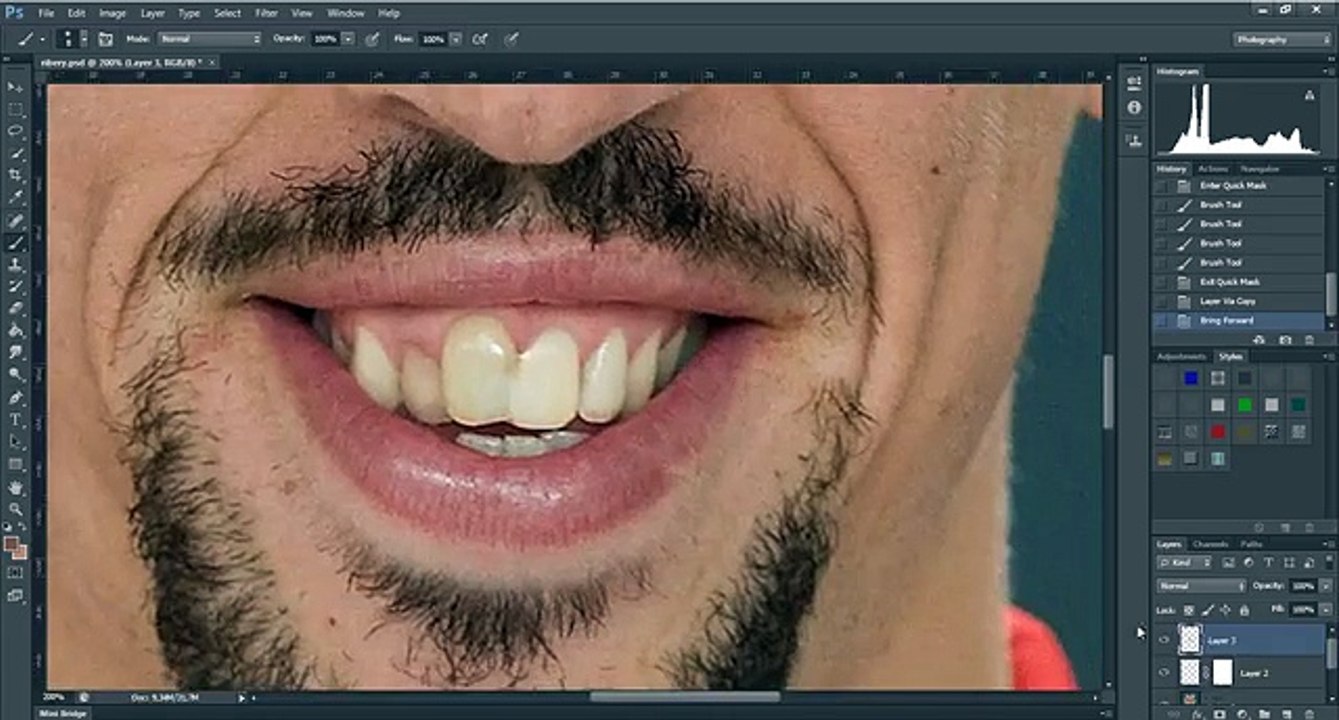Viewport: 1339px width, 720px height.
Task: Select the Zoom tool
Action: [x=15, y=509]
